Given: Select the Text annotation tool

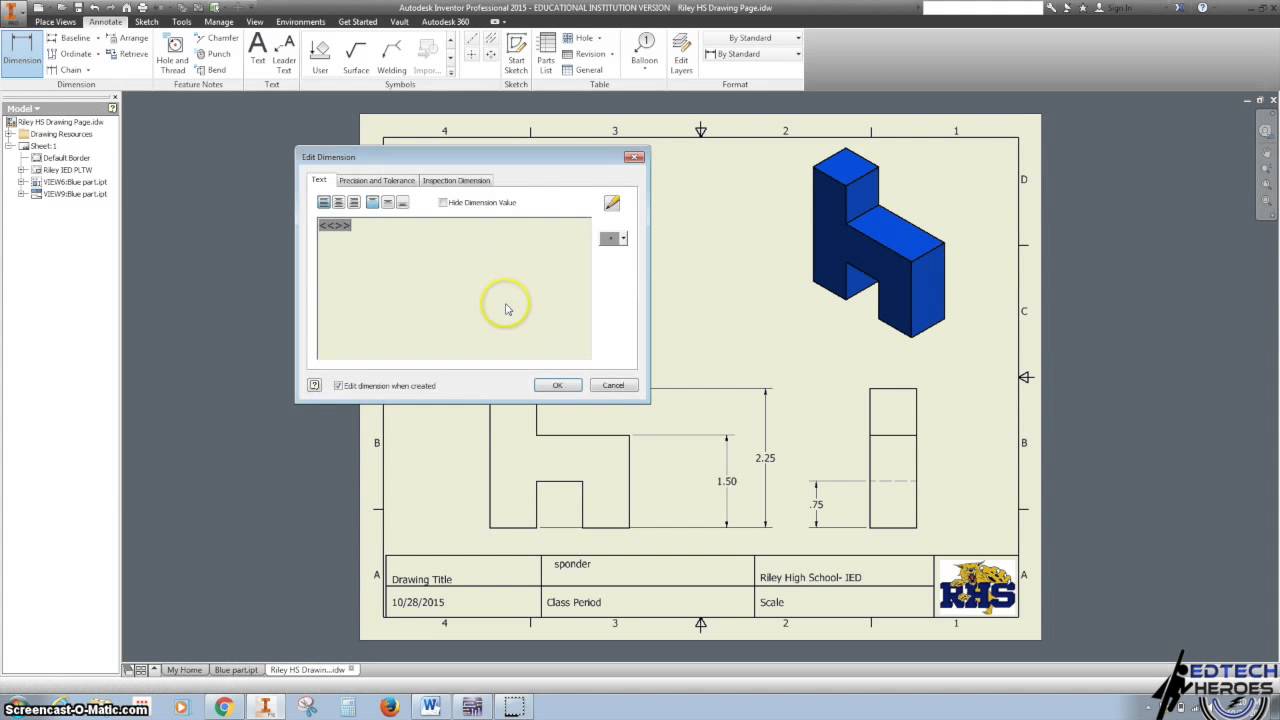Looking at the screenshot, I should (258, 49).
